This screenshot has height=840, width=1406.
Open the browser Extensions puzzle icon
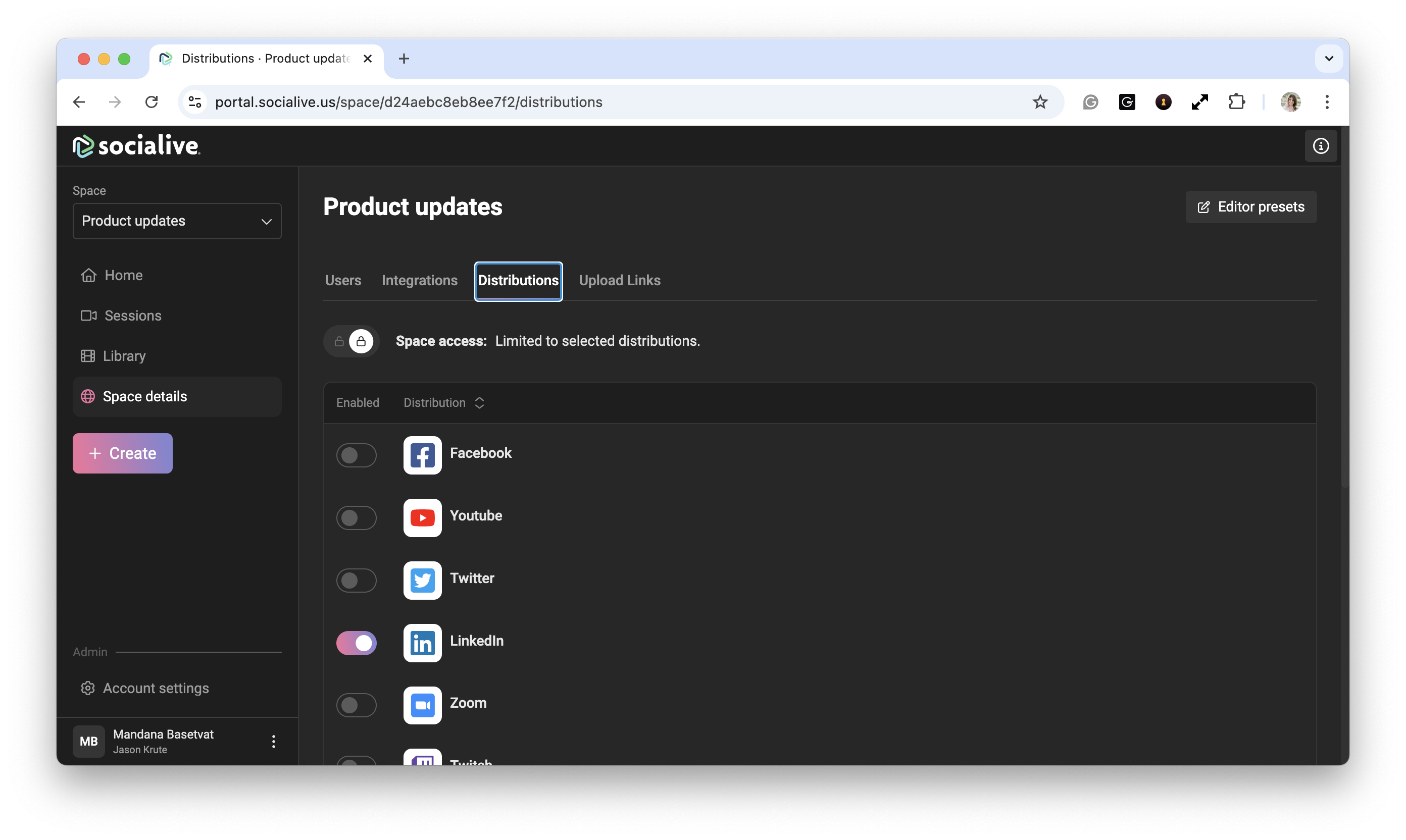click(1236, 102)
